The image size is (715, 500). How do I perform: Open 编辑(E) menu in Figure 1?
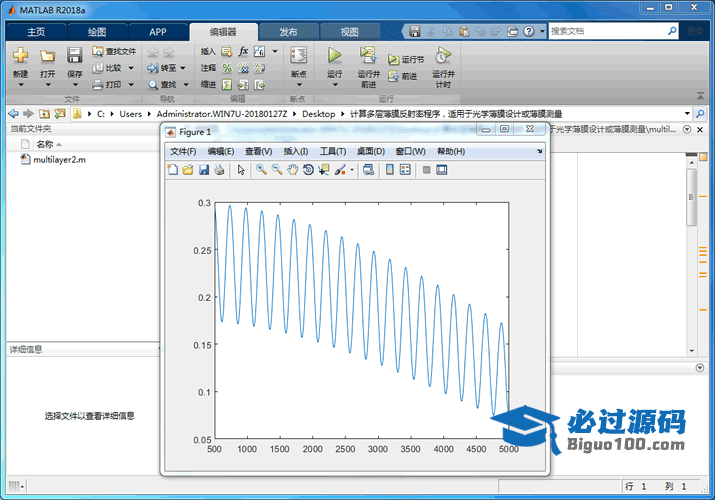click(x=221, y=151)
